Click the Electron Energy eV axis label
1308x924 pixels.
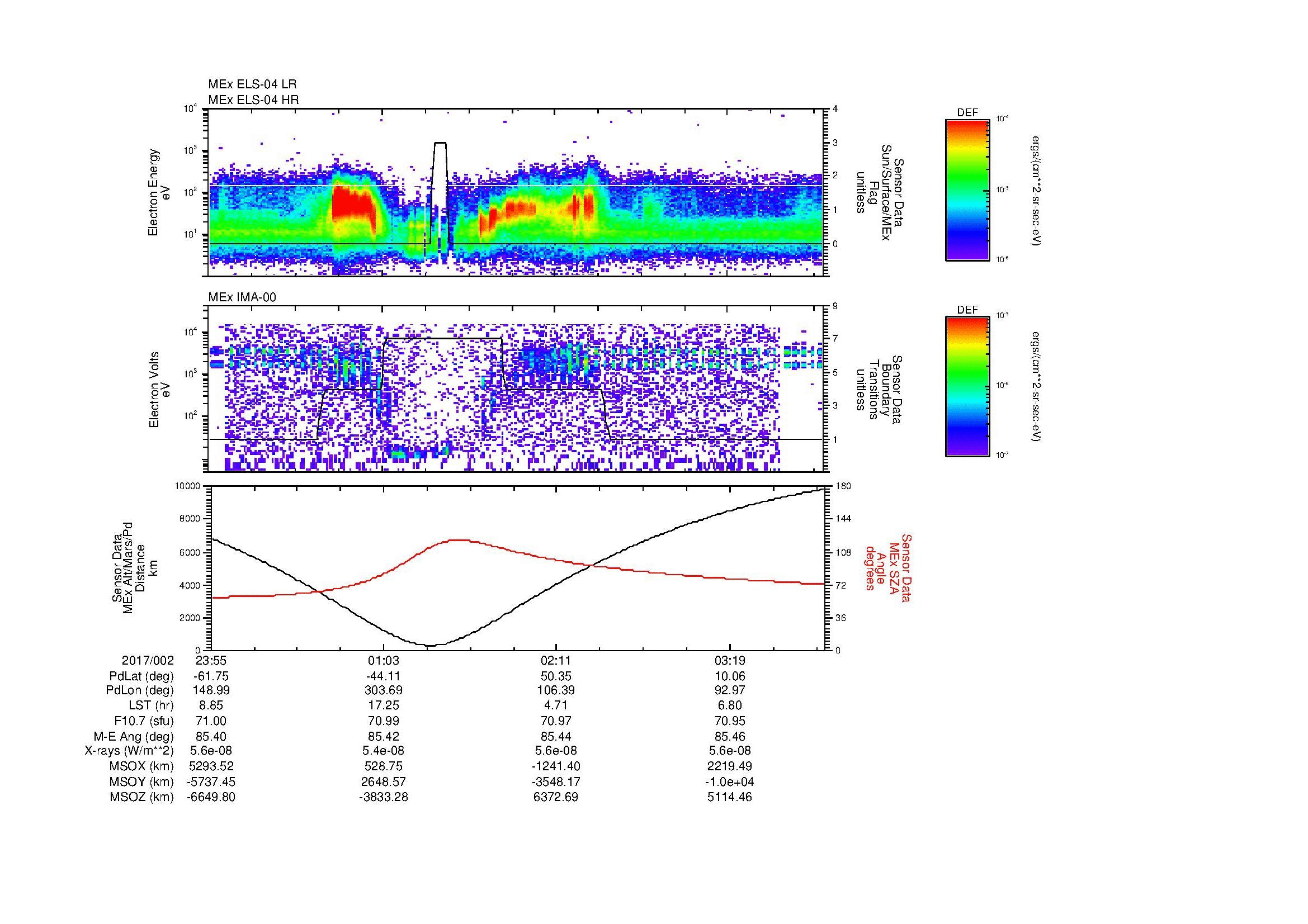tap(159, 192)
